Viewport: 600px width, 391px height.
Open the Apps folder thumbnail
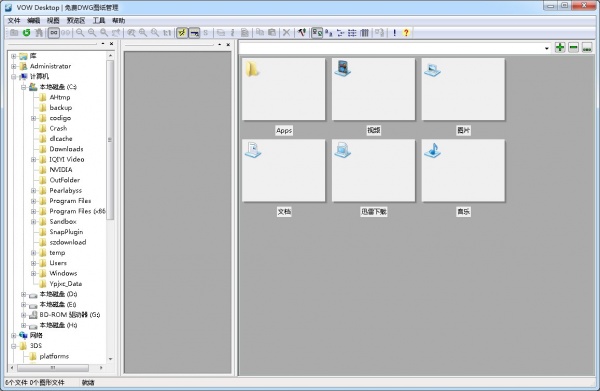point(284,89)
